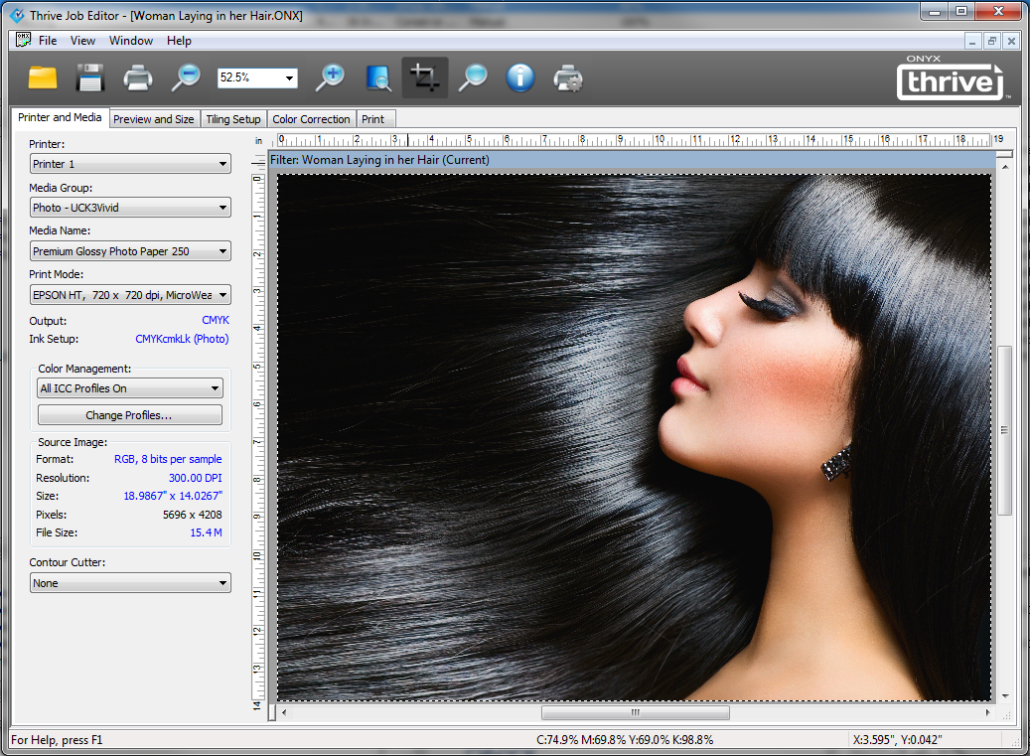Click the Change Profiles button
Viewport: 1030px width, 756px height.
pyautogui.click(x=129, y=414)
